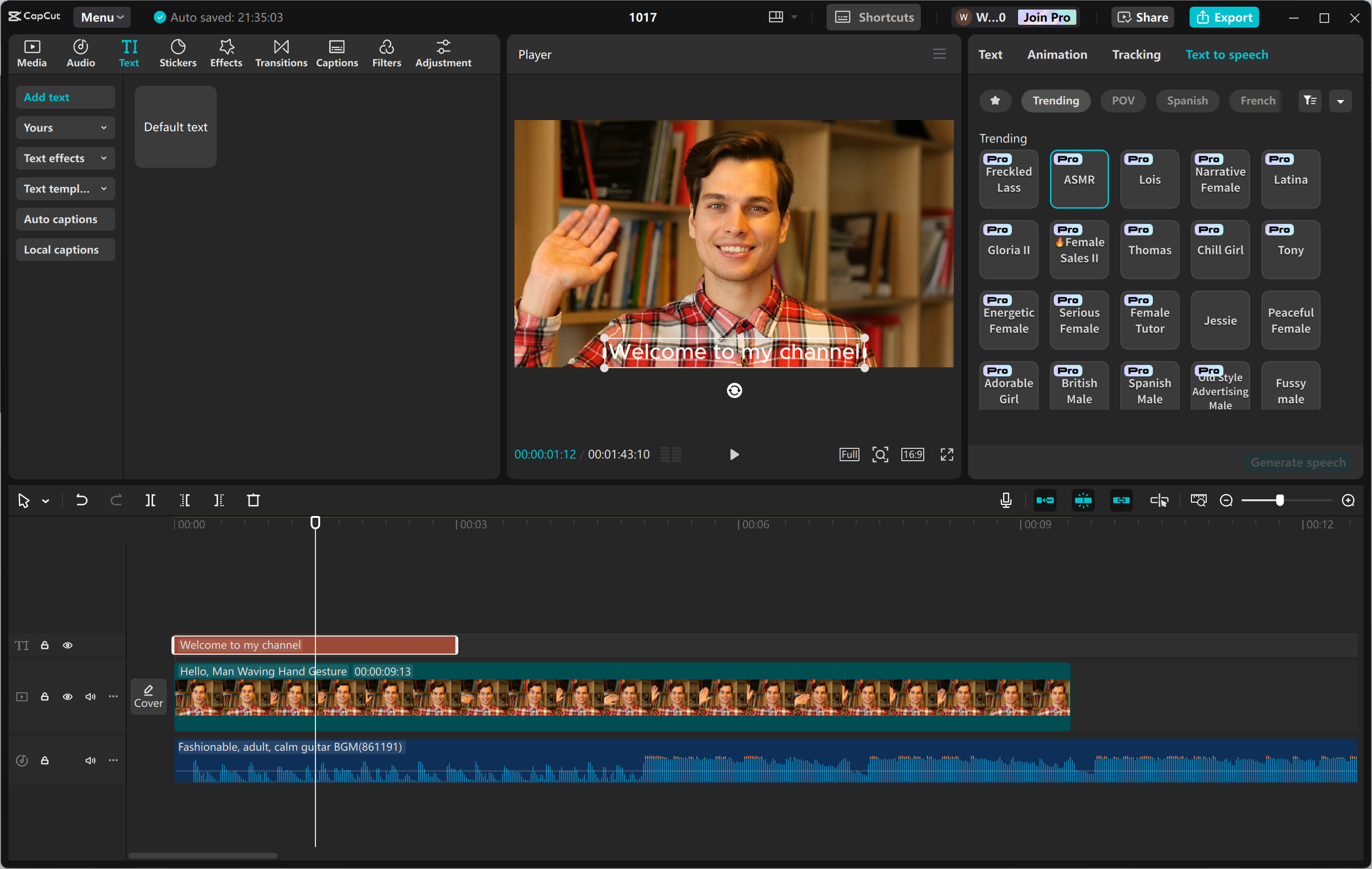Screen dimensions: 1372x869
Task: Select the Media panel icon
Action: tap(32, 53)
